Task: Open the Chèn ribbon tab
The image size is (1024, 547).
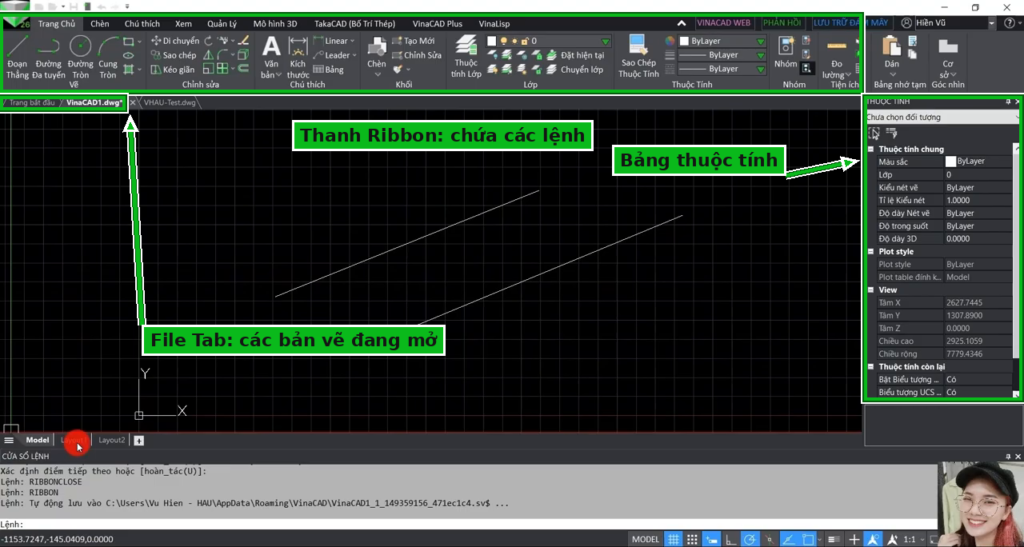Action: coord(100,23)
